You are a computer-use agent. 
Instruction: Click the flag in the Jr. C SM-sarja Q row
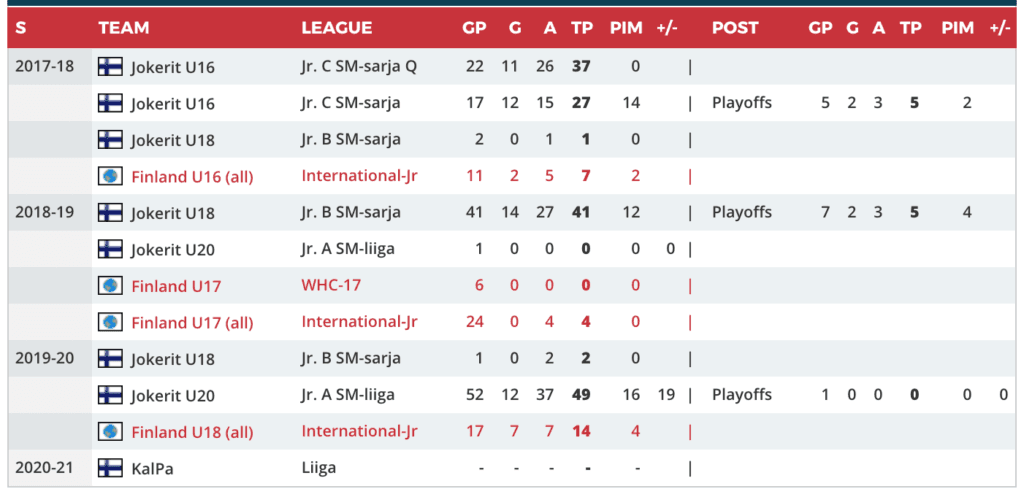pyautogui.click(x=110, y=67)
